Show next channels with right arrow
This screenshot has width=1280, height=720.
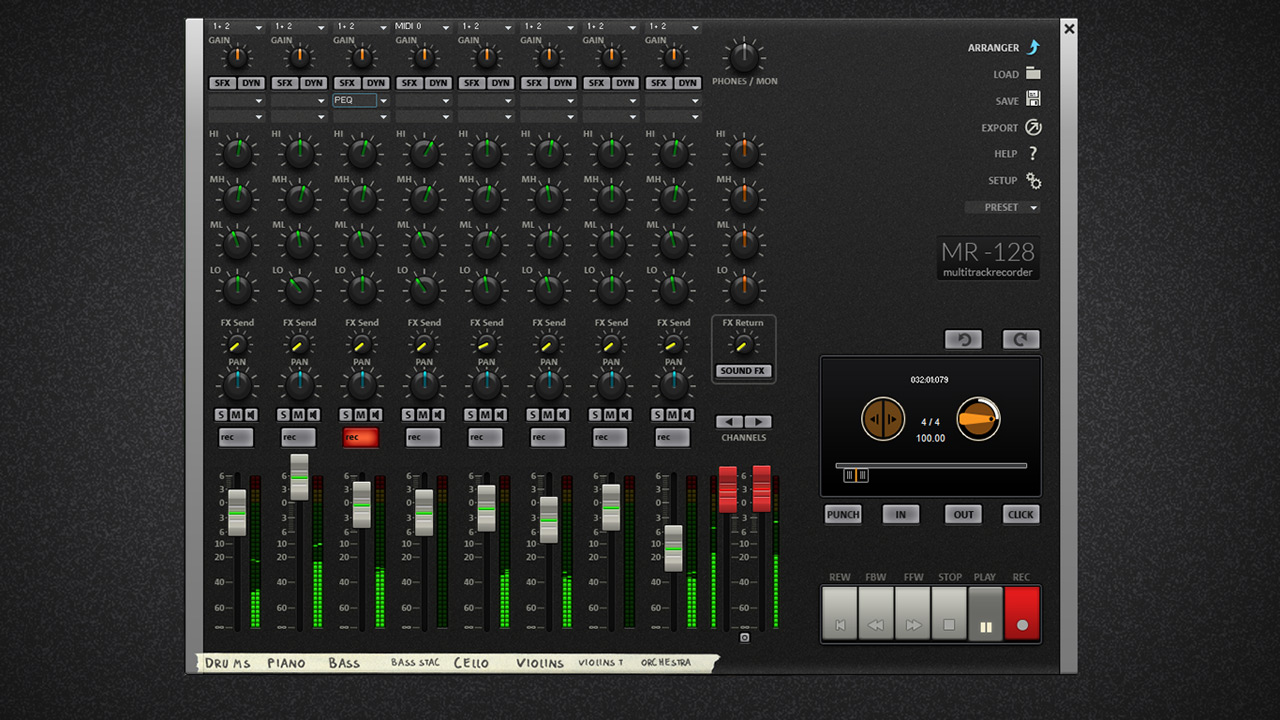tap(758, 422)
